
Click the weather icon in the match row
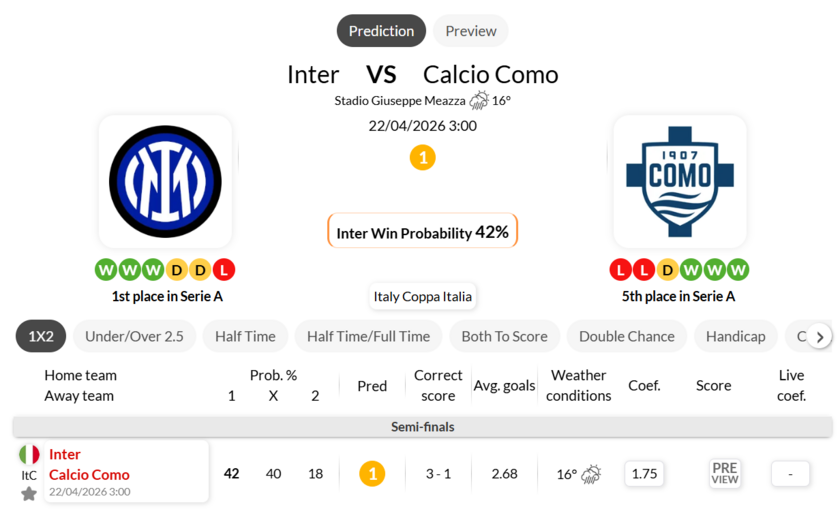click(591, 474)
